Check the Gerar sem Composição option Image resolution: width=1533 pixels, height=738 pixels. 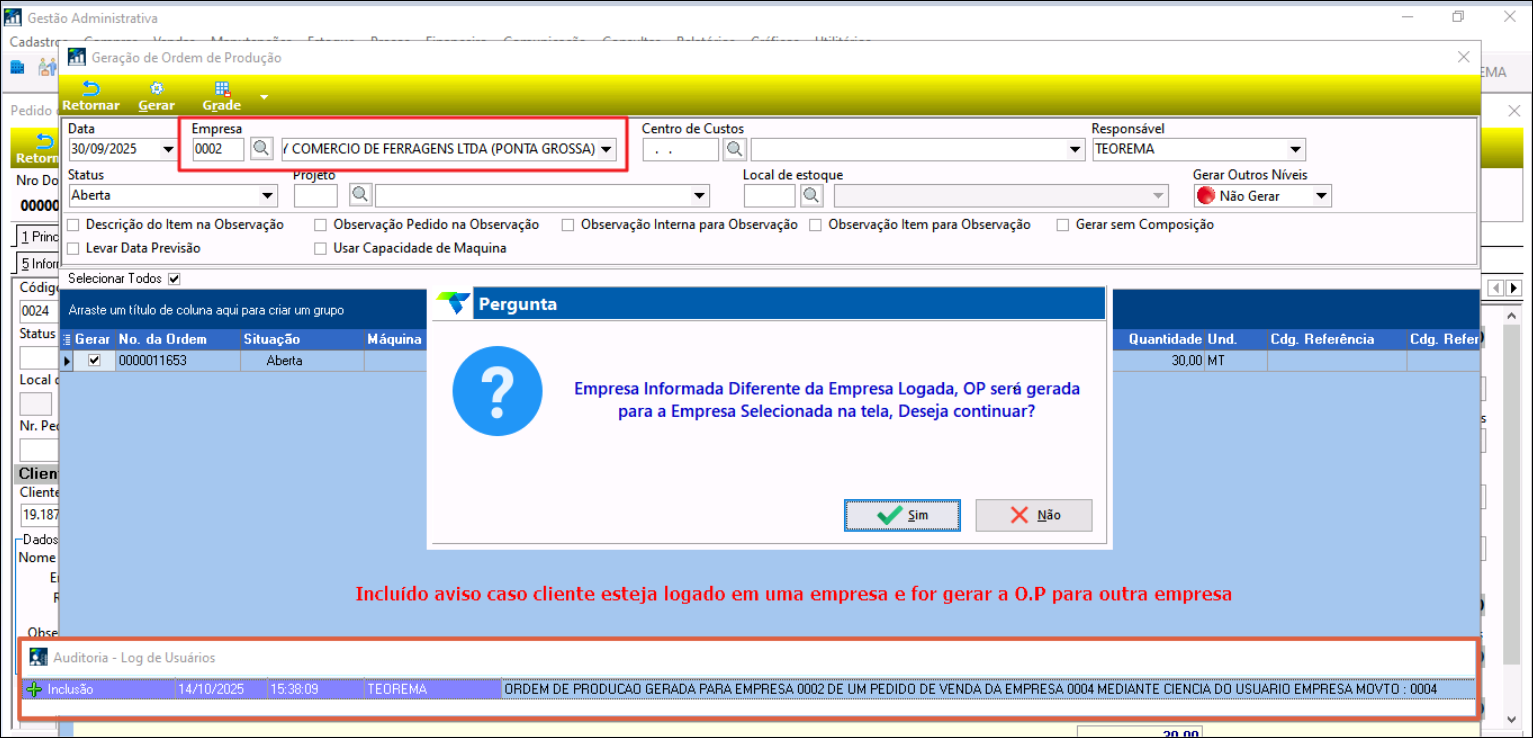[1062, 225]
